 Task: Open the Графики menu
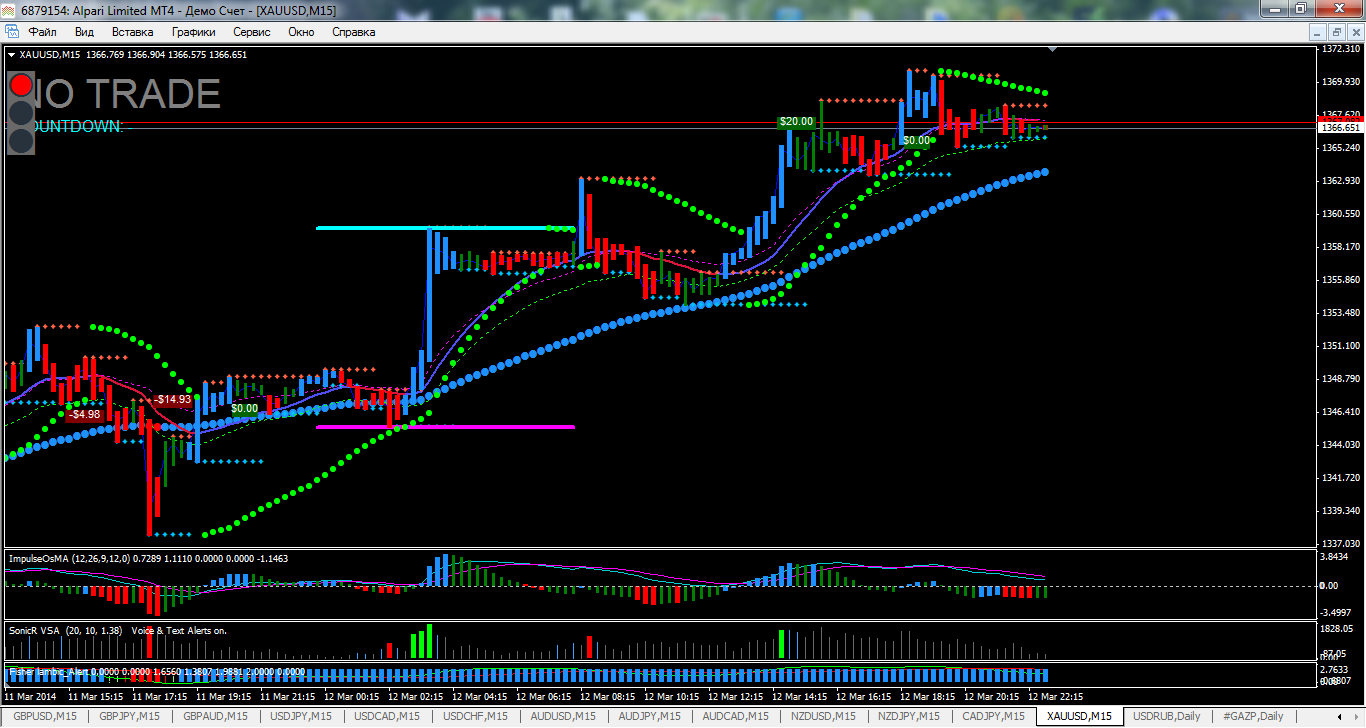pos(193,32)
